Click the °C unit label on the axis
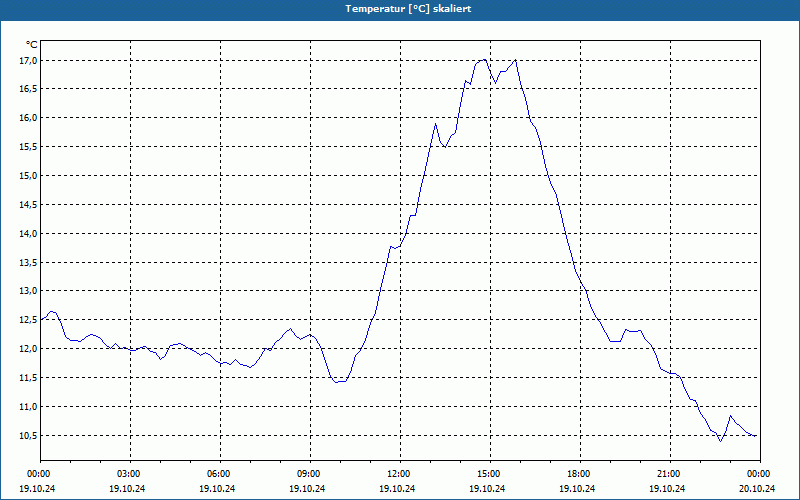The height and width of the screenshot is (500, 800). 32,45
